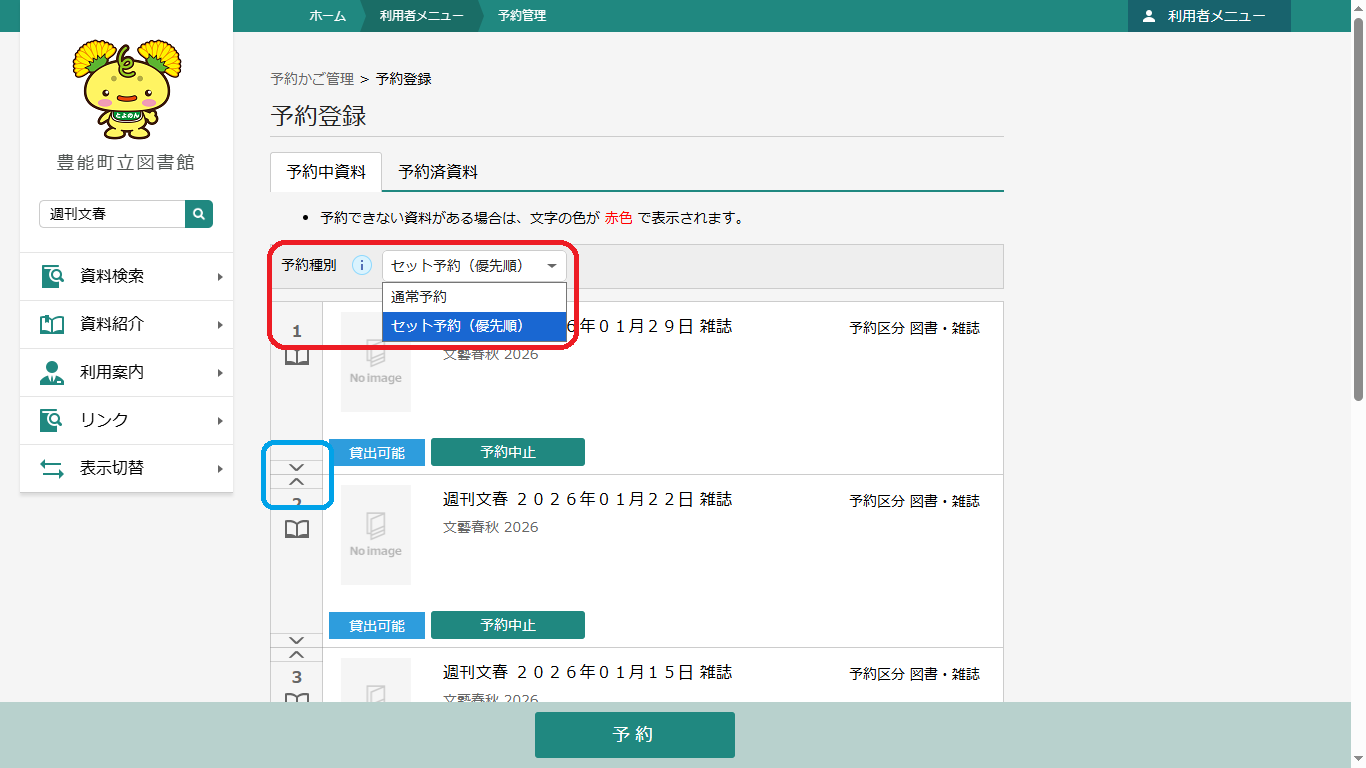Expand the 表示切替 sidebar menu
The width and height of the screenshot is (1366, 768).
pos(126,468)
